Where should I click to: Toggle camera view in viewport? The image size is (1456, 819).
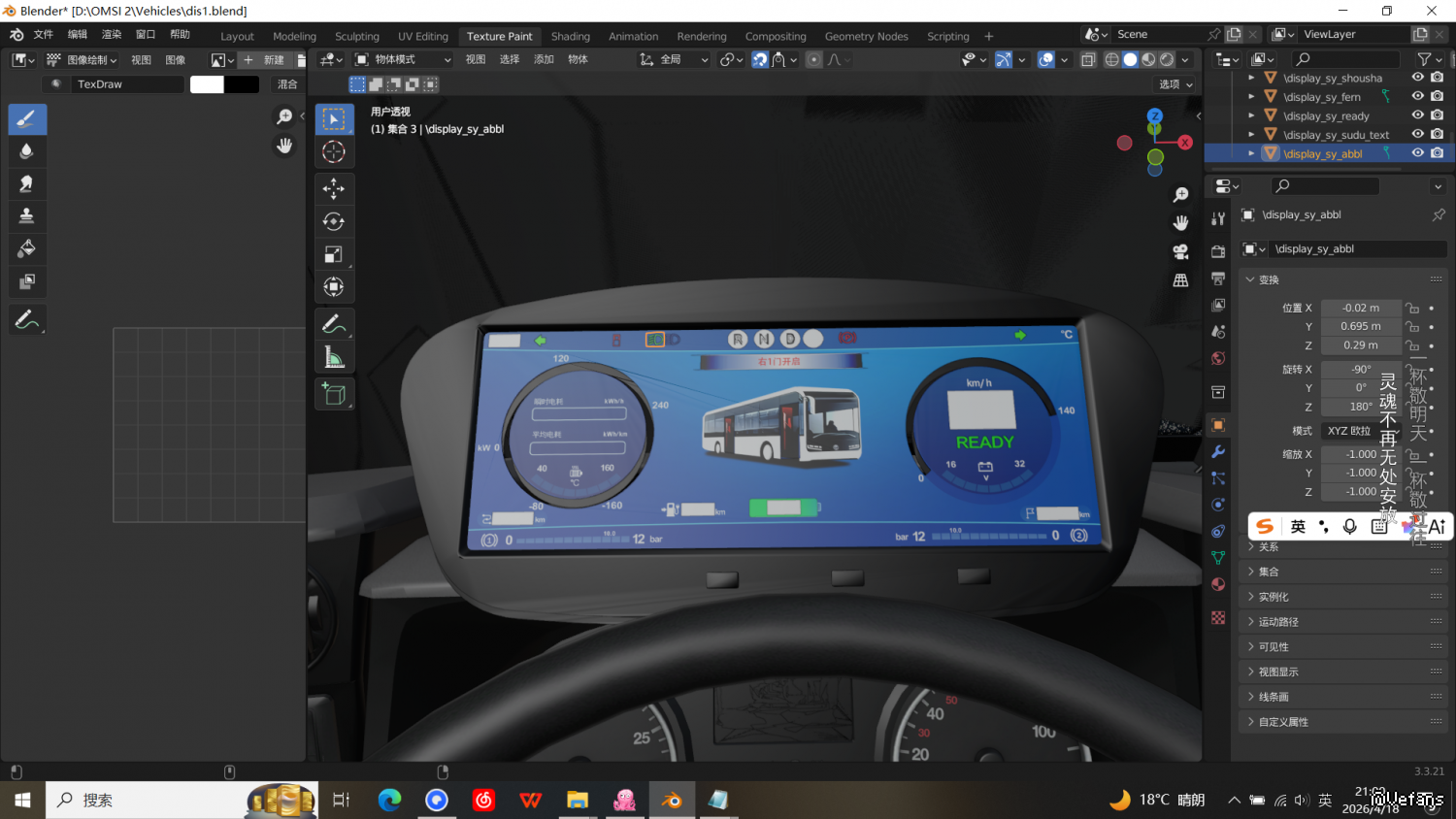pos(1180,251)
